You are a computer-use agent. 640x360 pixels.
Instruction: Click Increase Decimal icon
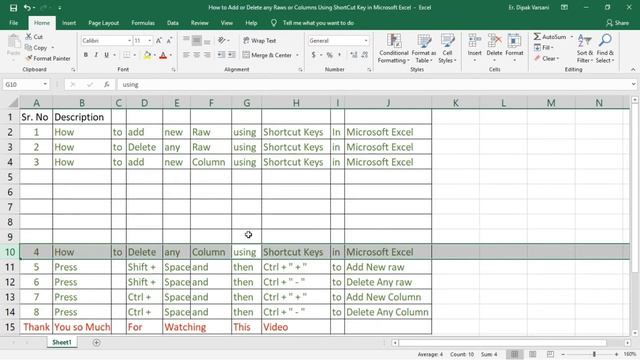(353, 55)
